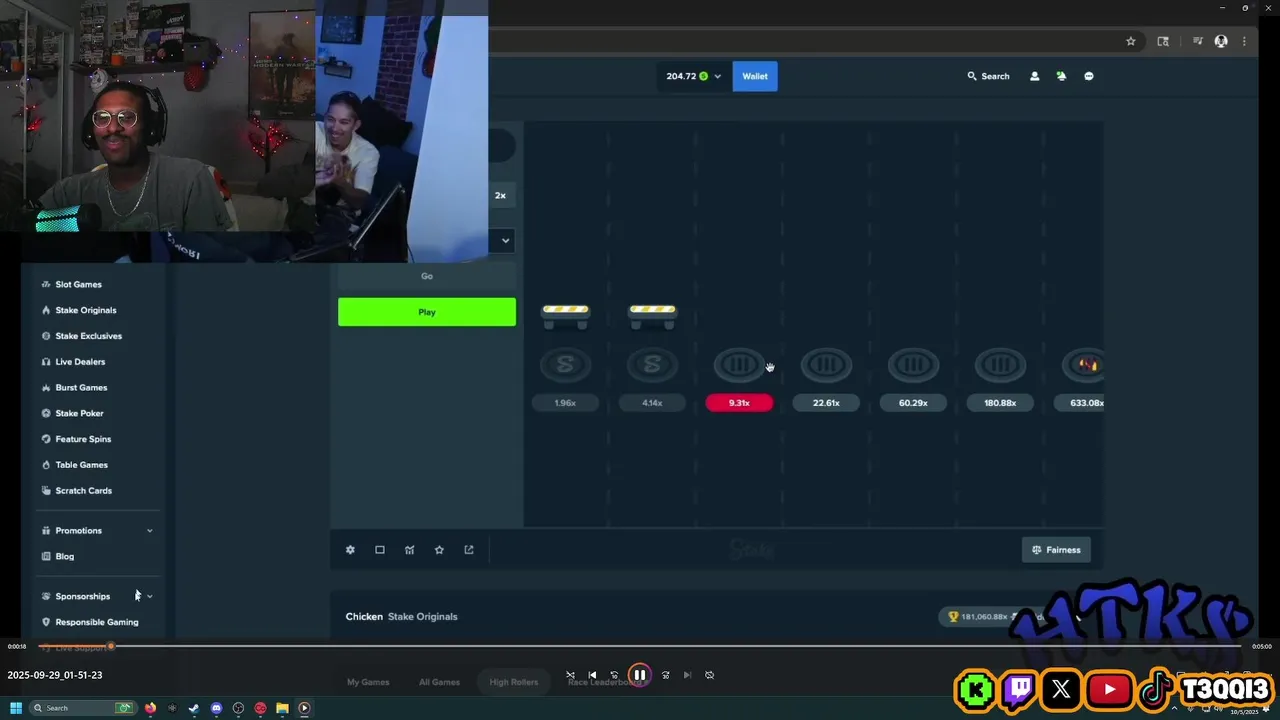Open Stake Originals in sidebar
The width and height of the screenshot is (1280, 720).
(86, 310)
